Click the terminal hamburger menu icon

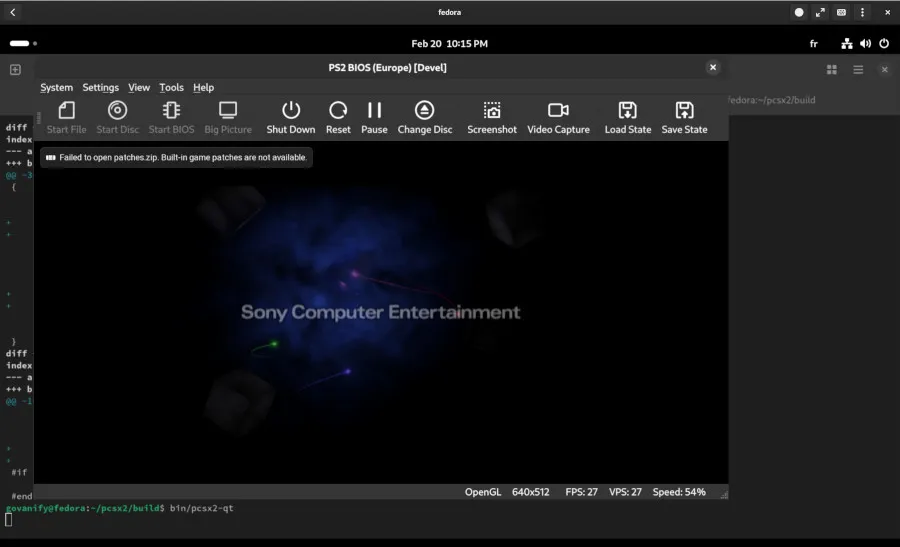[x=858, y=70]
